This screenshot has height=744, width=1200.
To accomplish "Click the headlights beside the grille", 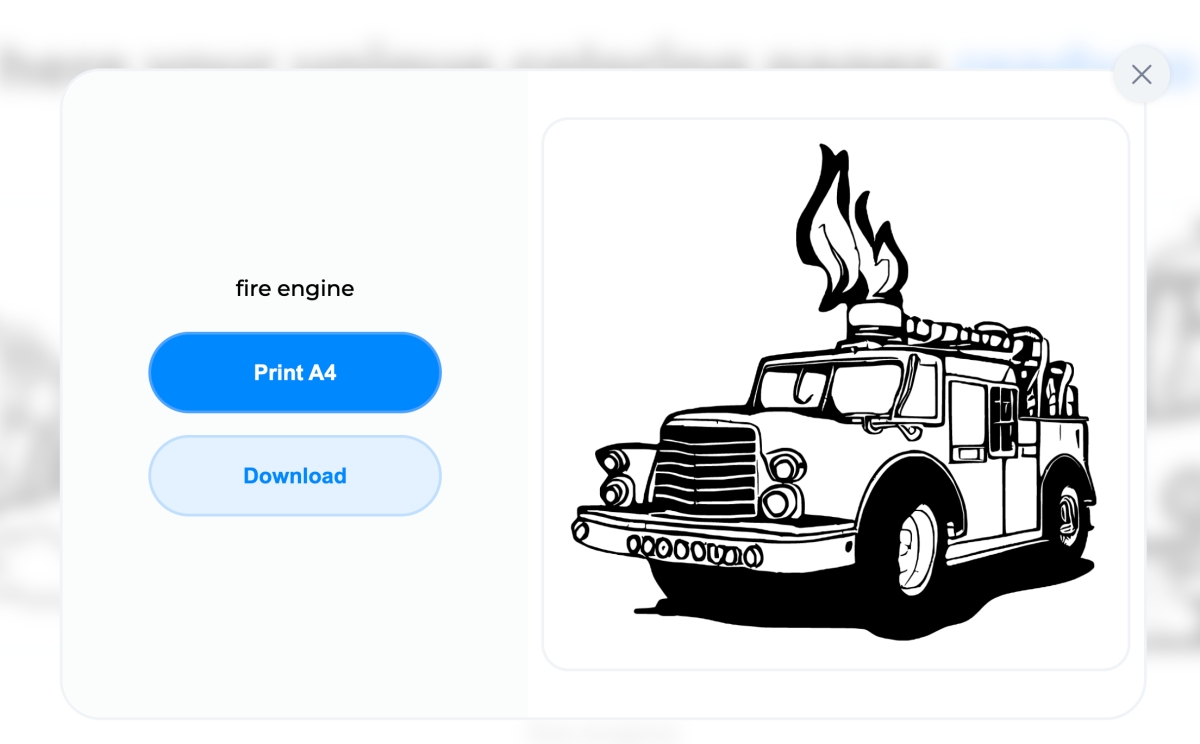I will 784,484.
